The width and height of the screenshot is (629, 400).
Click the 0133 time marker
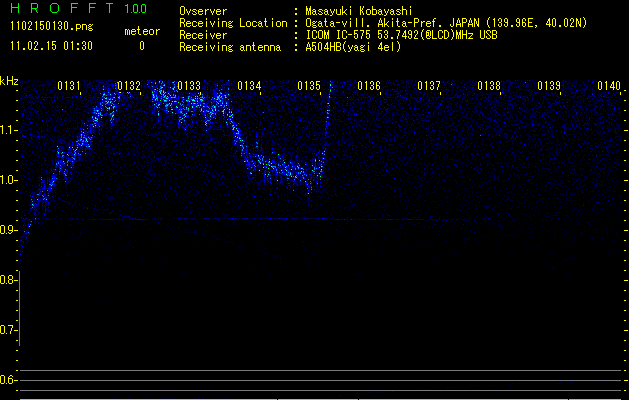pyautogui.click(x=189, y=87)
